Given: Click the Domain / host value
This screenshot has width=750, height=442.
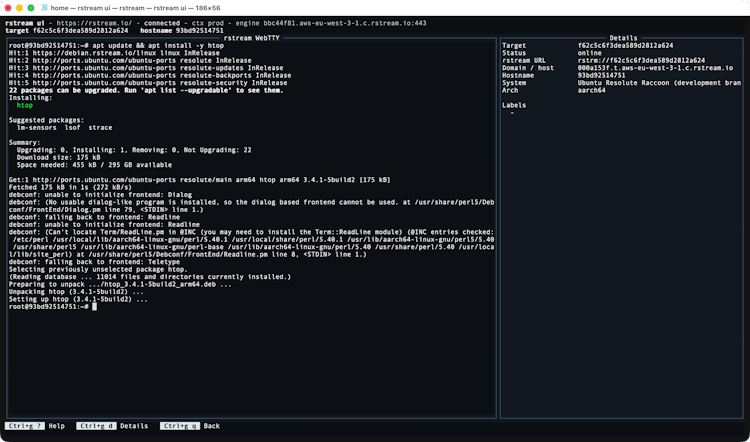Looking at the screenshot, I should tap(658, 67).
